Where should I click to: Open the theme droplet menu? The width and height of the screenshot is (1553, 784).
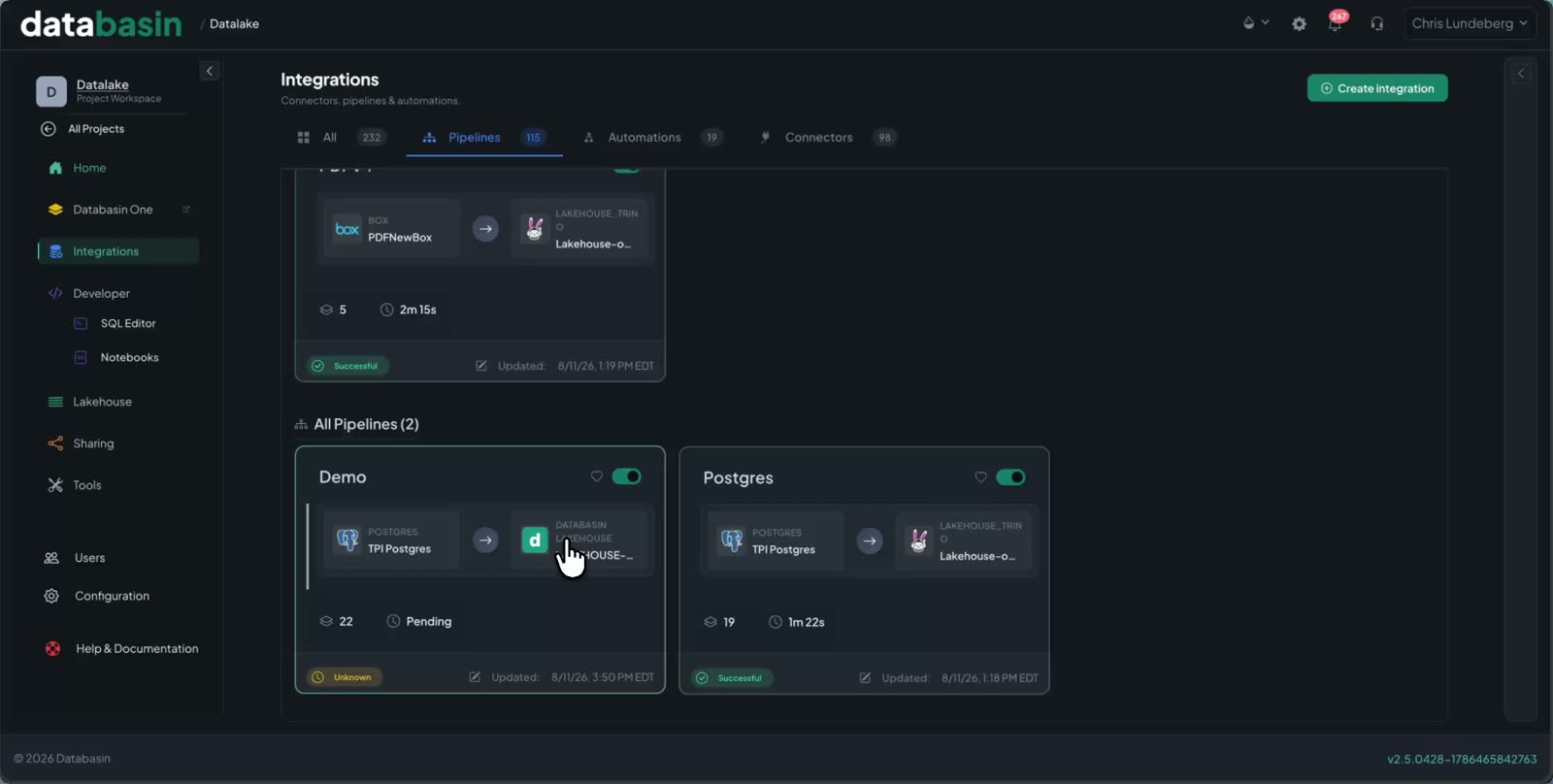(1255, 23)
